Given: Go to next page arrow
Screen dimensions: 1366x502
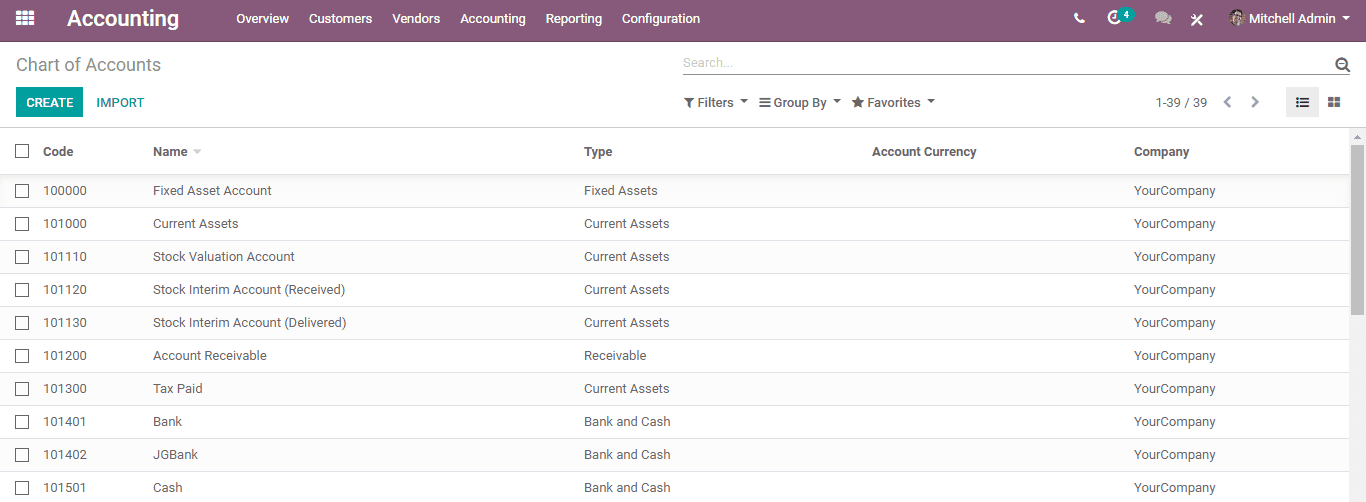Looking at the screenshot, I should tap(1255, 102).
